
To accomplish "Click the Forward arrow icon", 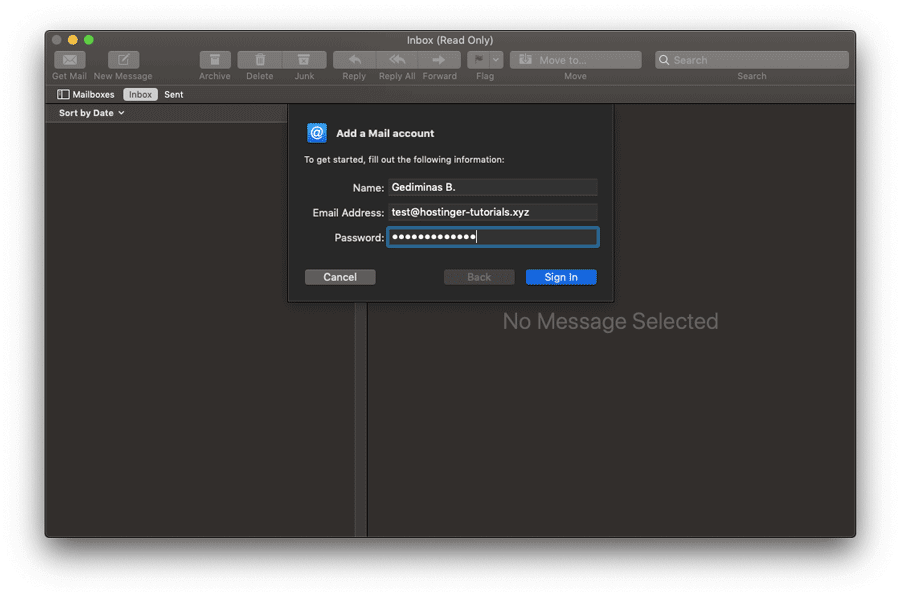I will (x=439, y=60).
